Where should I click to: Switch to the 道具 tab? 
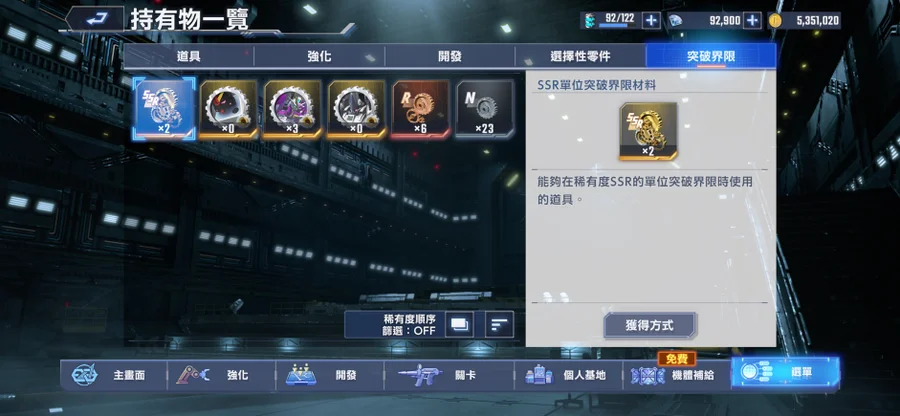click(189, 56)
